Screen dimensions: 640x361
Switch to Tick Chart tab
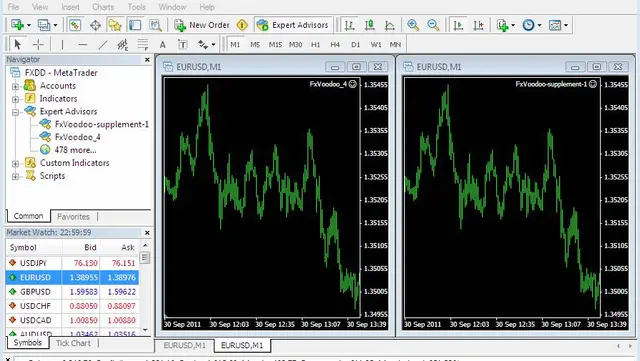73,343
